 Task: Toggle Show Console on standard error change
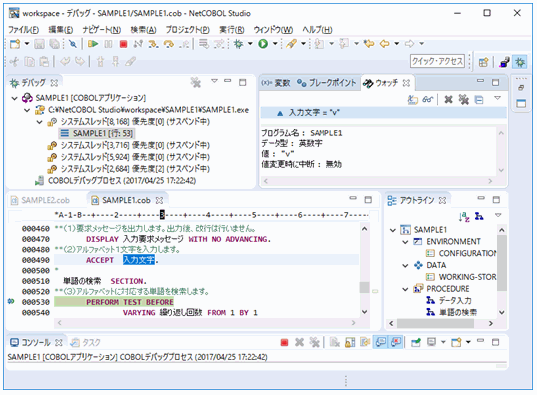click(396, 342)
